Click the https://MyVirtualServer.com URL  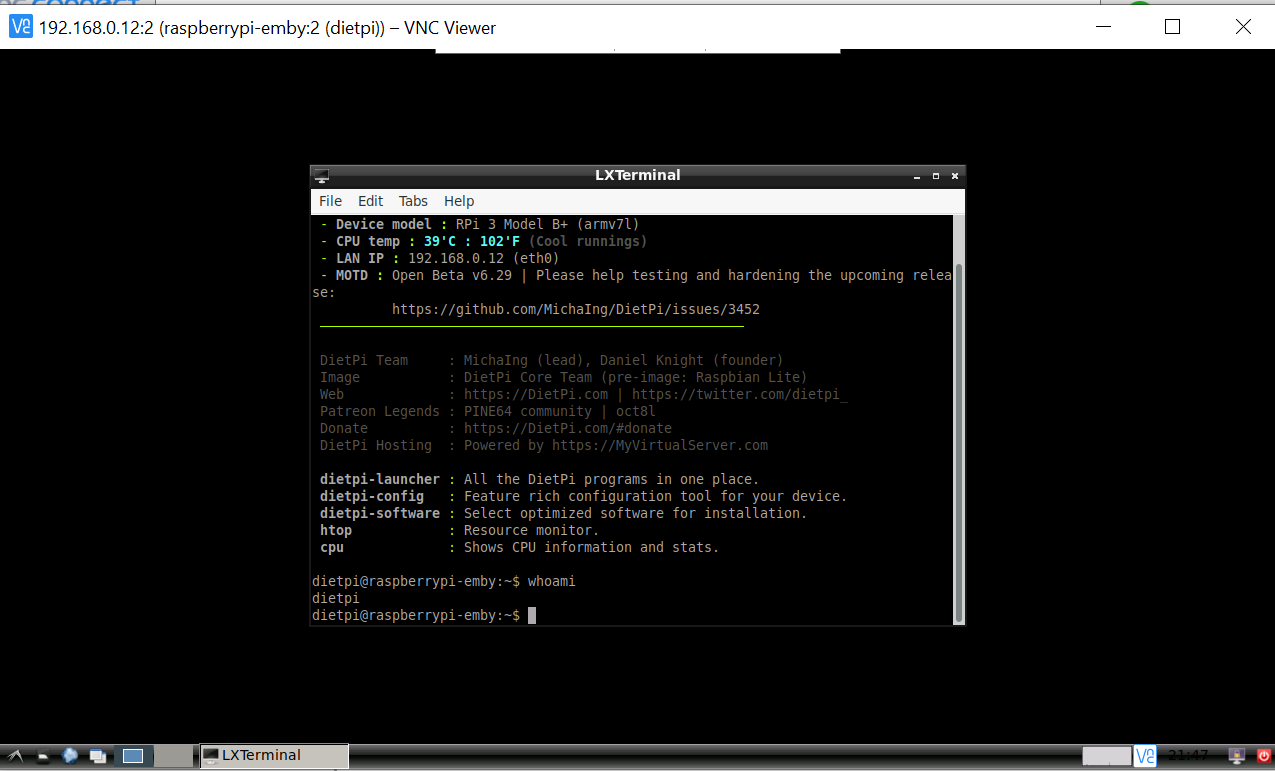click(660, 445)
